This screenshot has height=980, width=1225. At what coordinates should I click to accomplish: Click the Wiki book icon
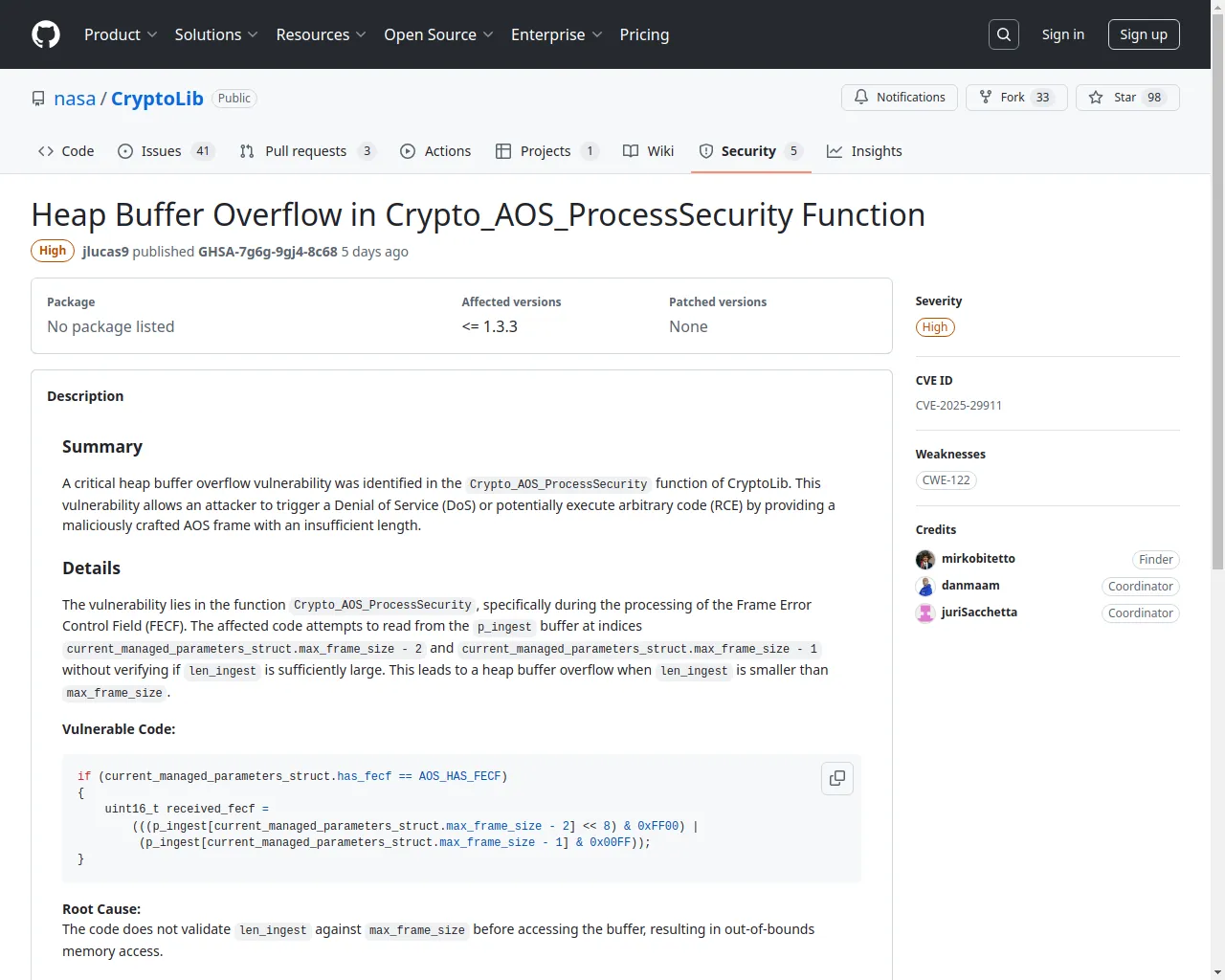click(631, 151)
